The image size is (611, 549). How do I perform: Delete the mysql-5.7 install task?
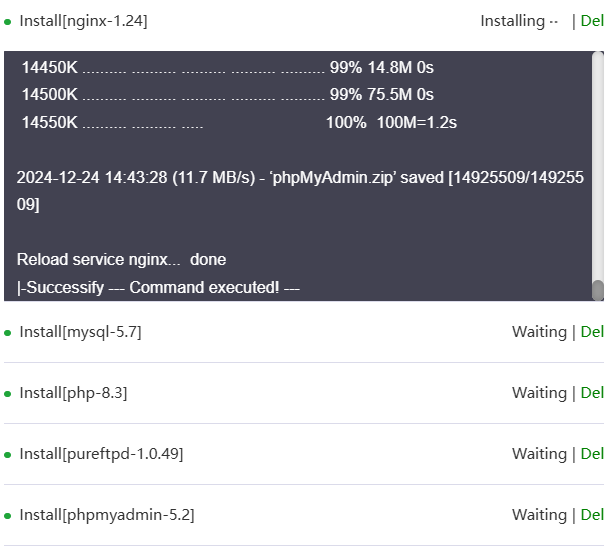[592, 332]
